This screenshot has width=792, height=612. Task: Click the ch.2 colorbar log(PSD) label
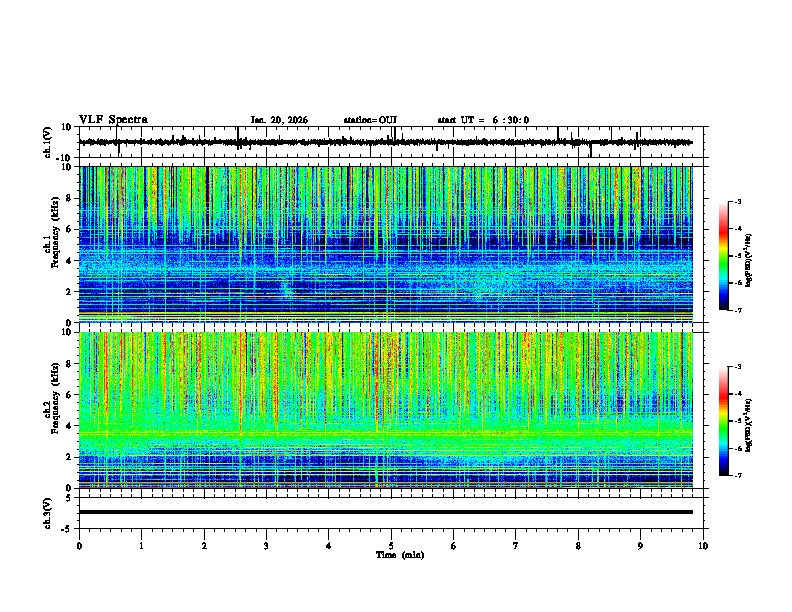(748, 425)
